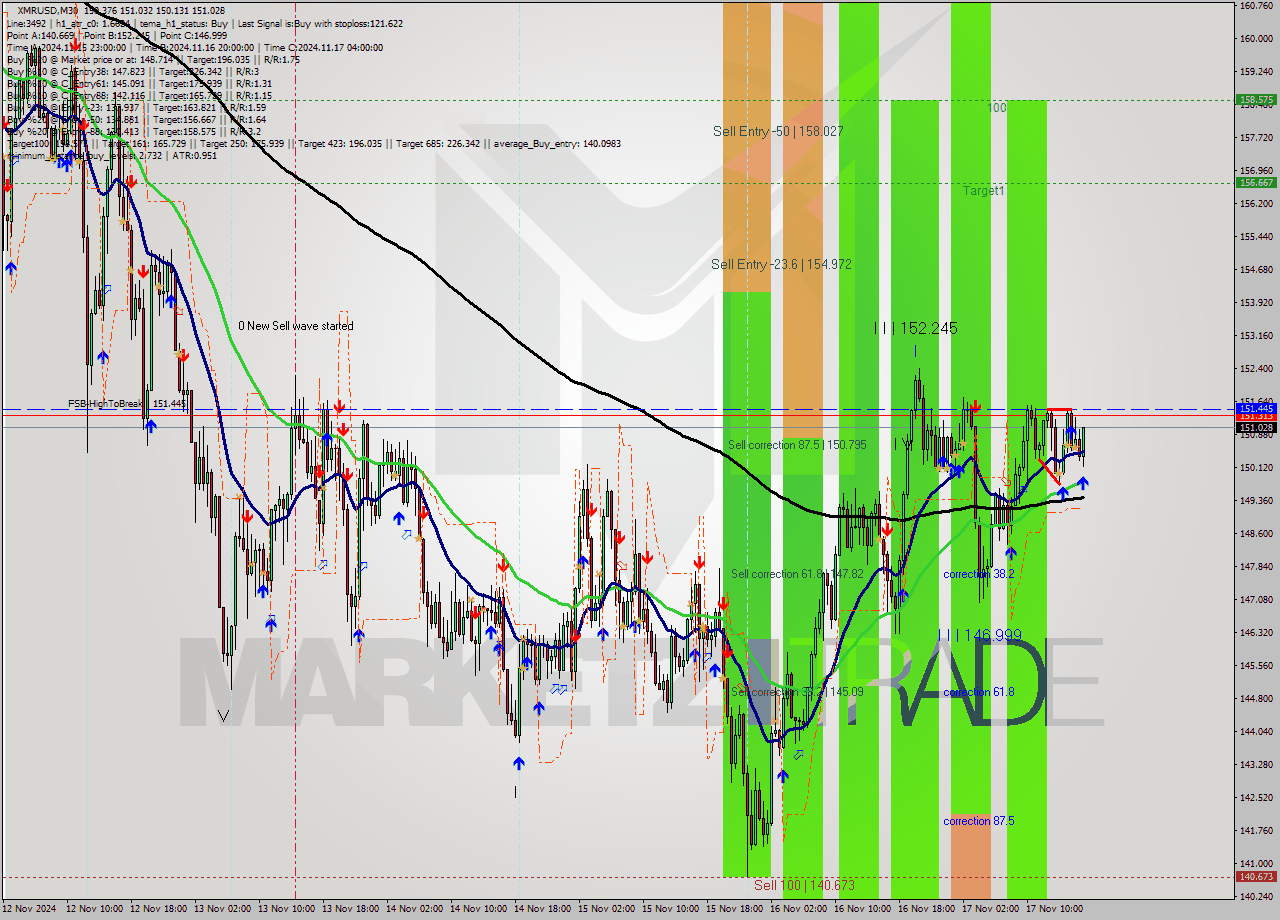The image size is (1280, 920).
Task: Click the 'correction 87.5' blue label
Action: click(978, 821)
